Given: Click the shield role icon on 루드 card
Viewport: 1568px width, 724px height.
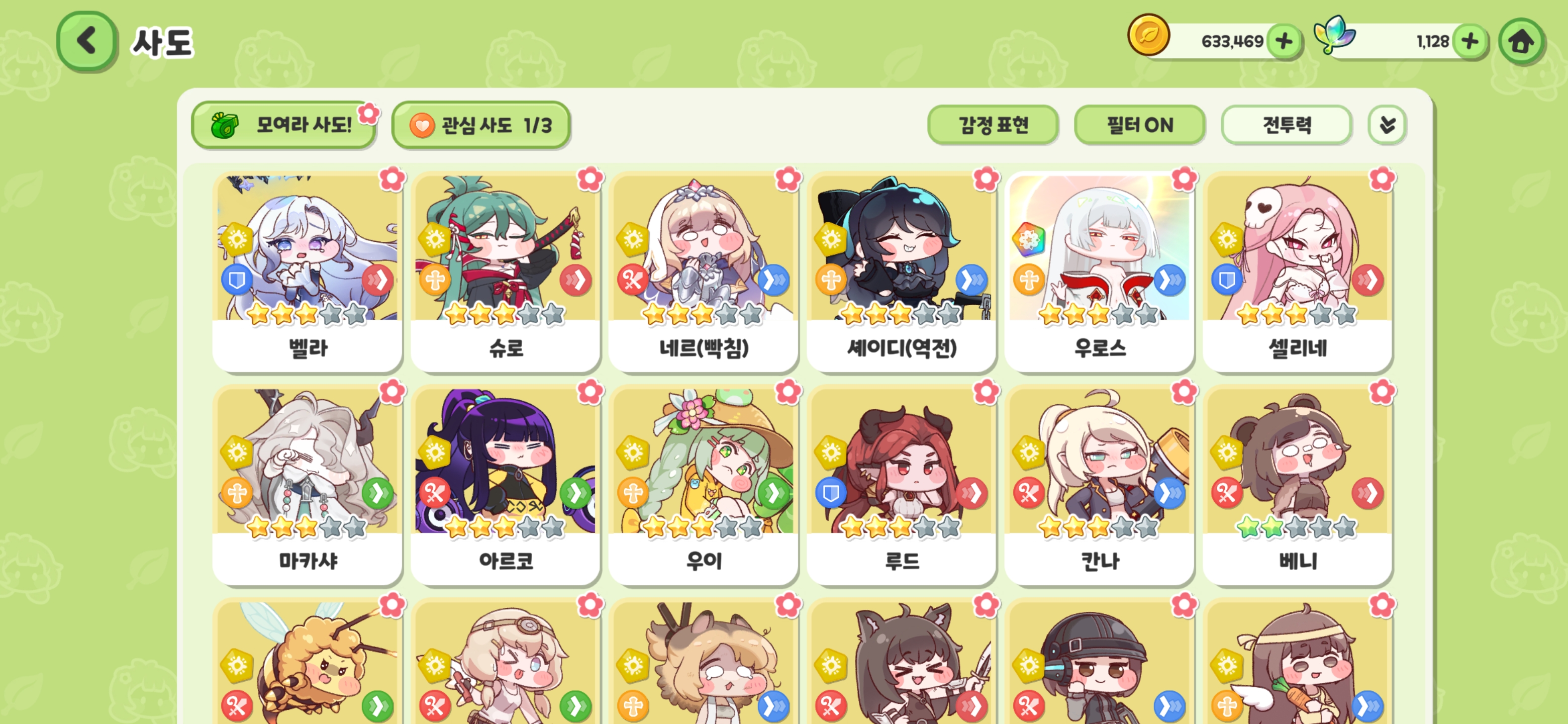Looking at the screenshot, I should point(830,493).
